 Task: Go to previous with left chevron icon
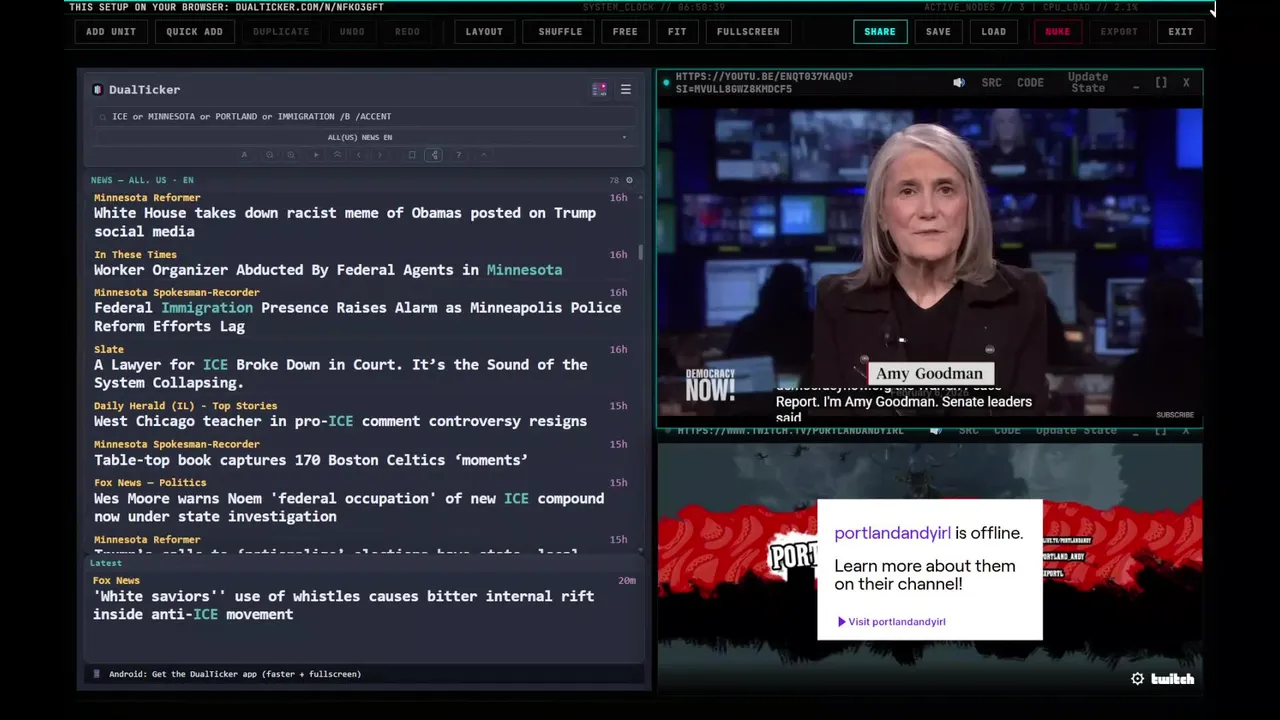pyautogui.click(x=358, y=155)
